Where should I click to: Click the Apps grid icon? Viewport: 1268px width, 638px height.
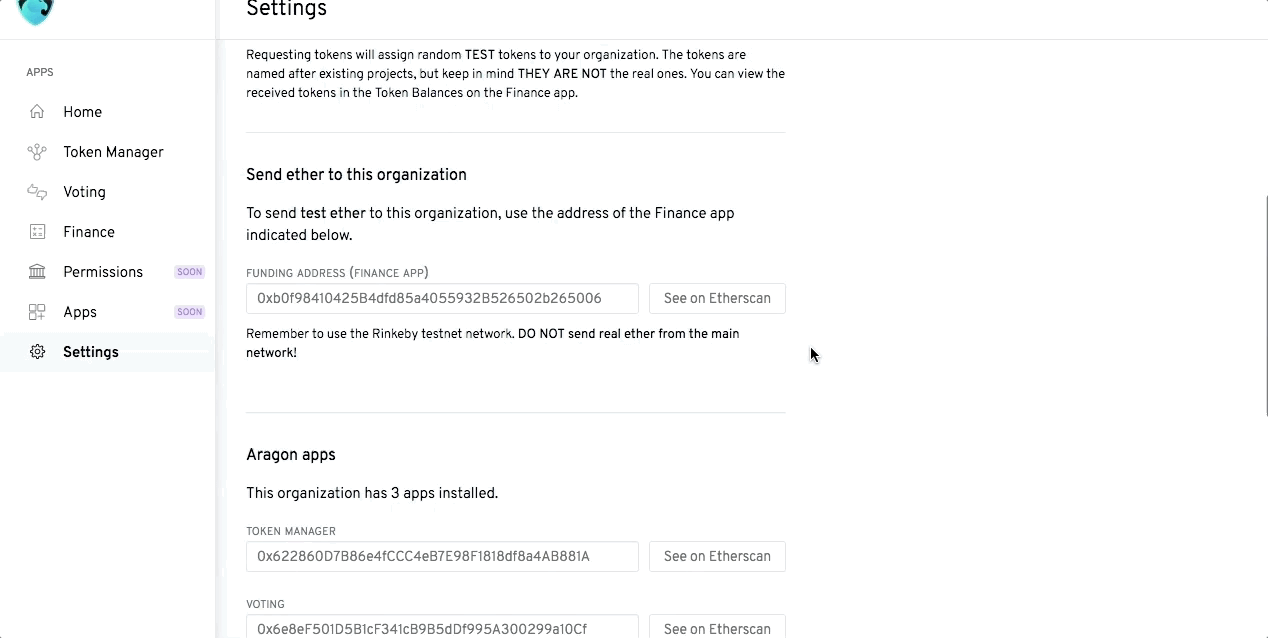pyautogui.click(x=37, y=312)
